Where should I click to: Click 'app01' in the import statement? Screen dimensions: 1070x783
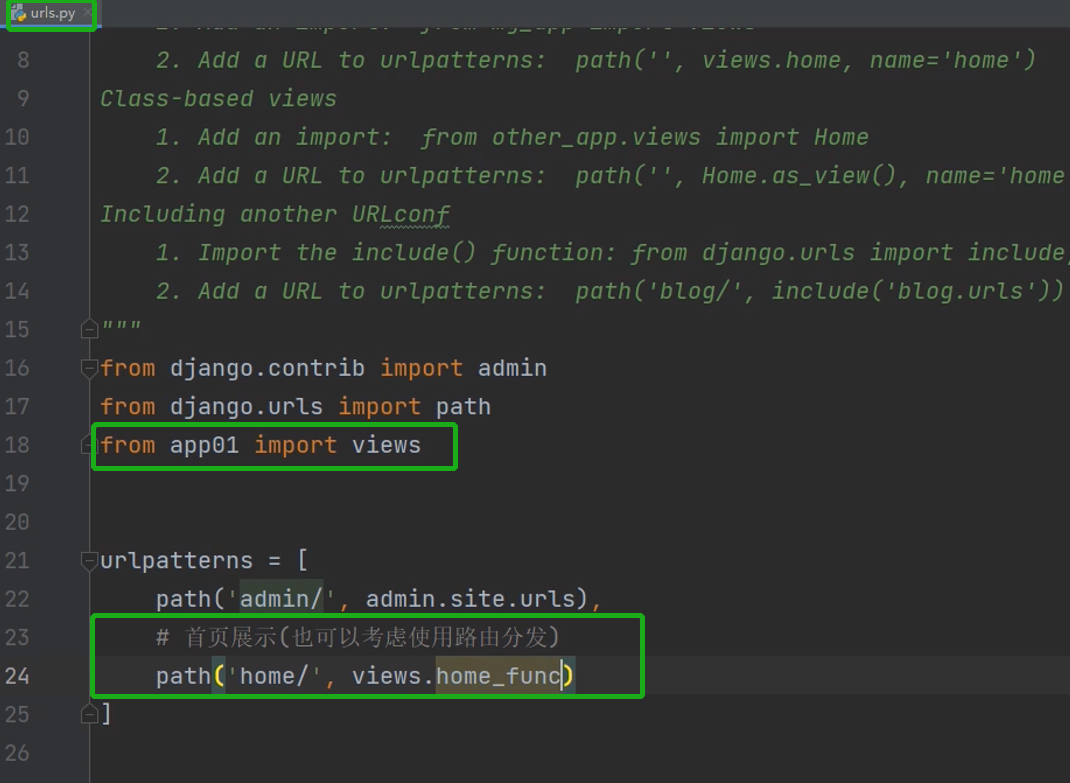[x=204, y=445]
